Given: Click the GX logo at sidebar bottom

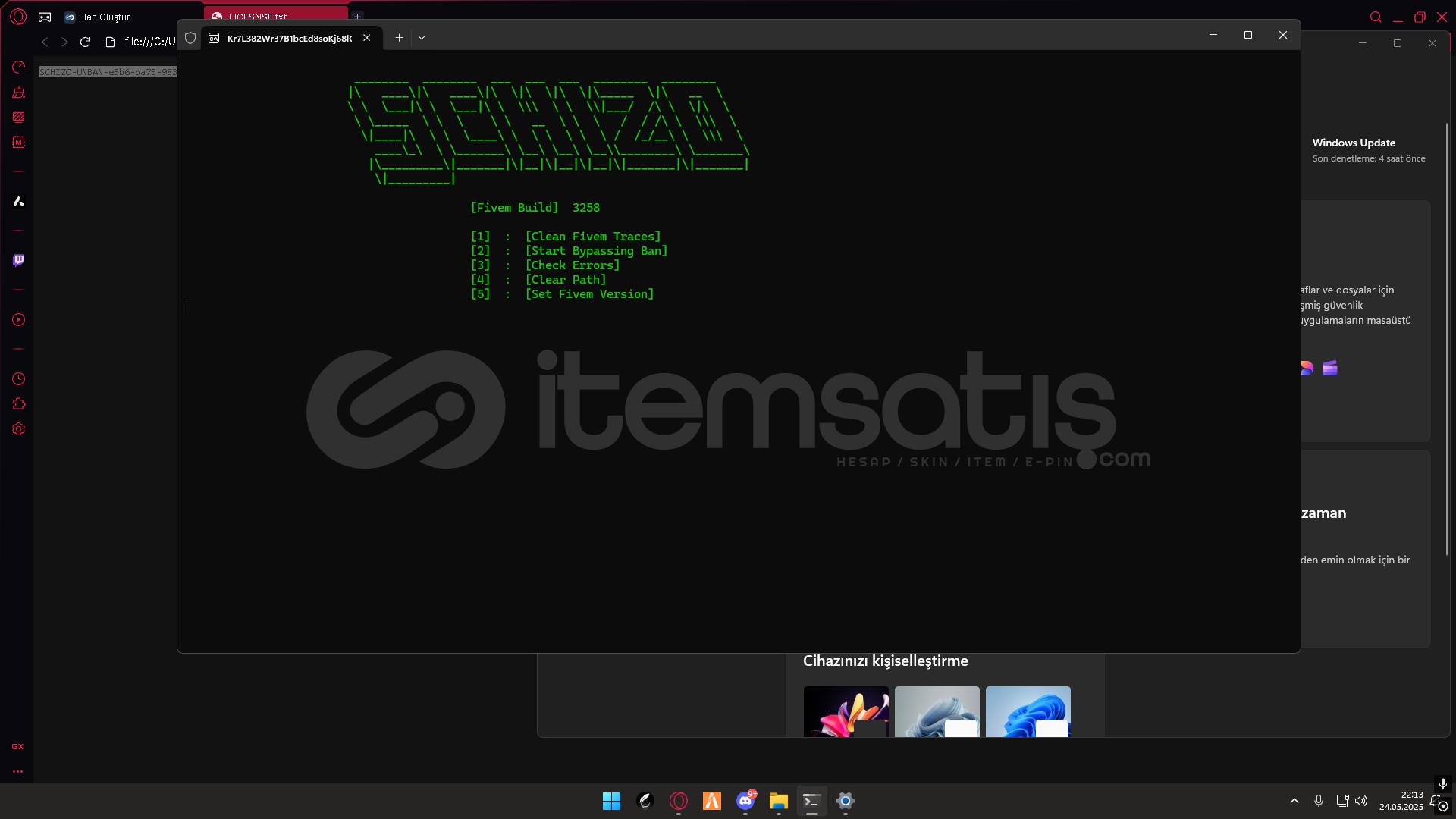Looking at the screenshot, I should (17, 747).
